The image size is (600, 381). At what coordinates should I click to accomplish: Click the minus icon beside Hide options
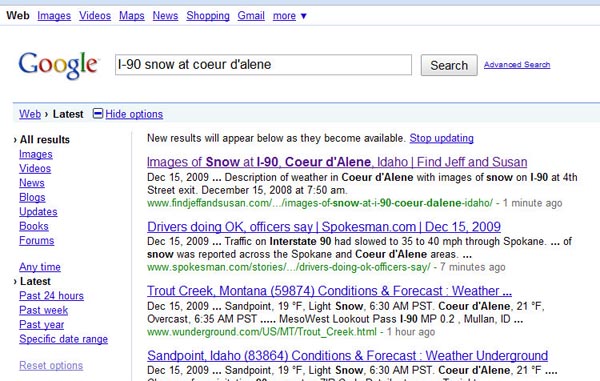pyautogui.click(x=98, y=114)
